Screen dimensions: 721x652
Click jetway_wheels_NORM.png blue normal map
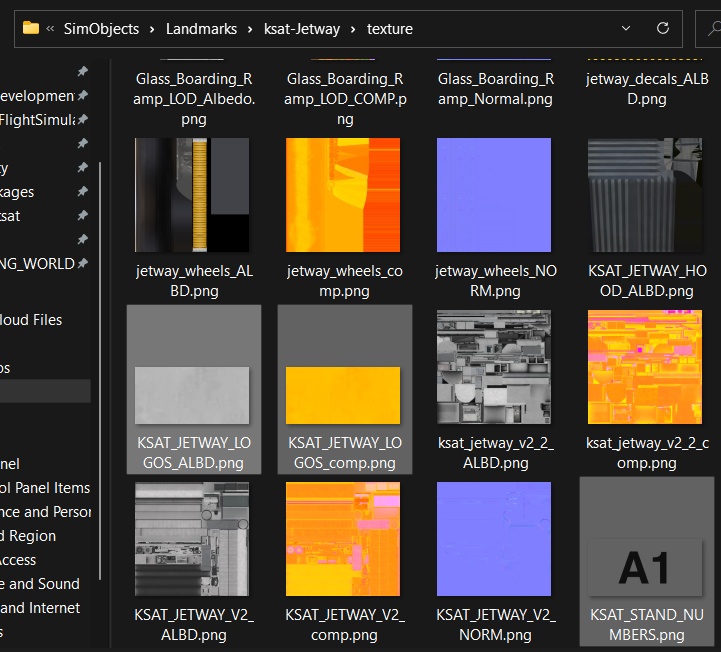click(494, 195)
